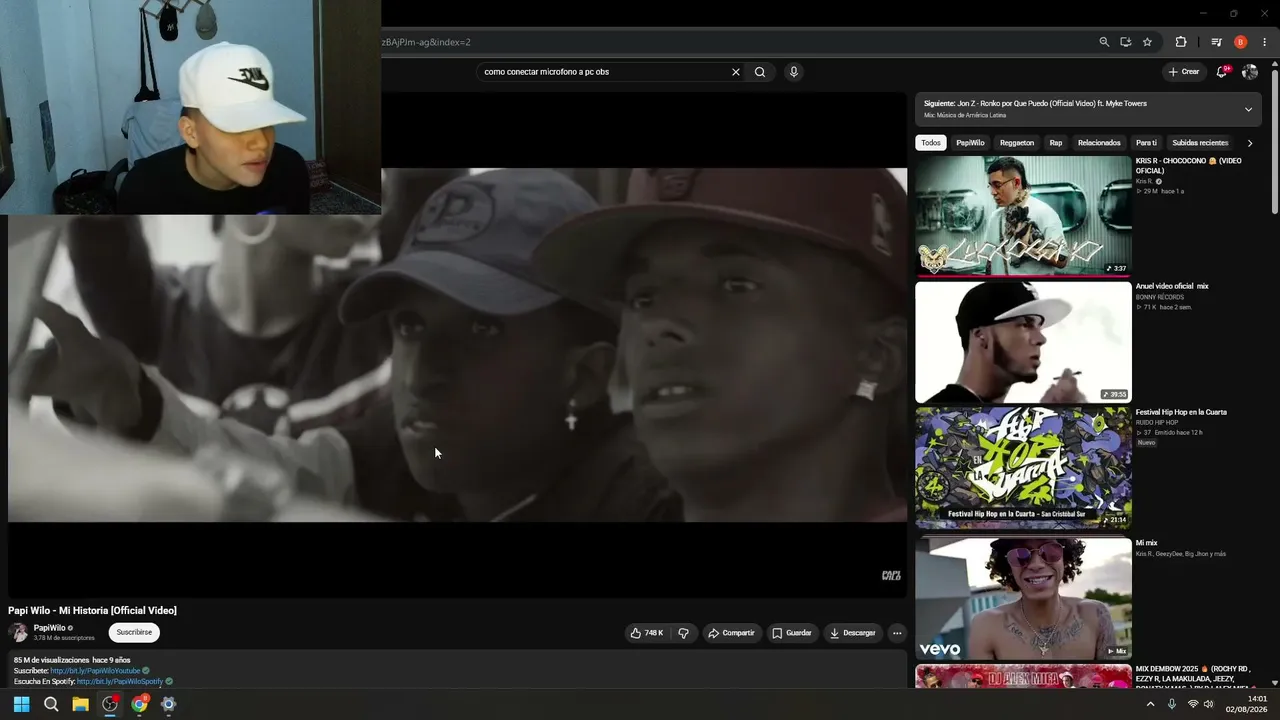Screen dimensions: 1280x720
Task: Switch to OBS Studio in the taskbar
Action: pos(110,704)
